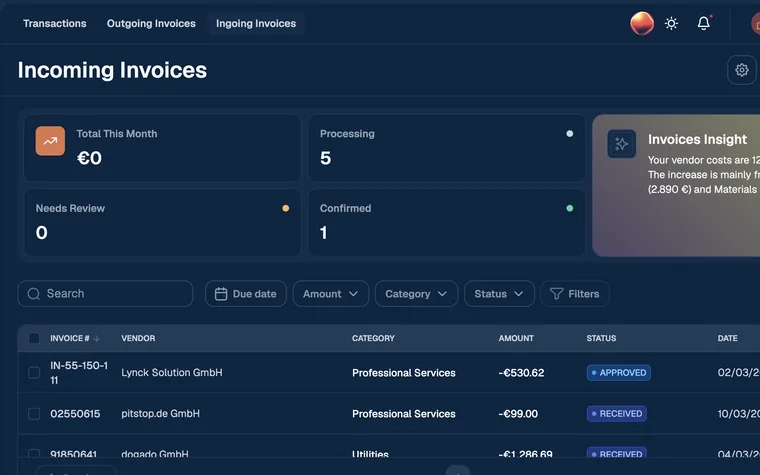Open the Due date filter
Viewport: 760px width, 475px height.
coord(246,294)
